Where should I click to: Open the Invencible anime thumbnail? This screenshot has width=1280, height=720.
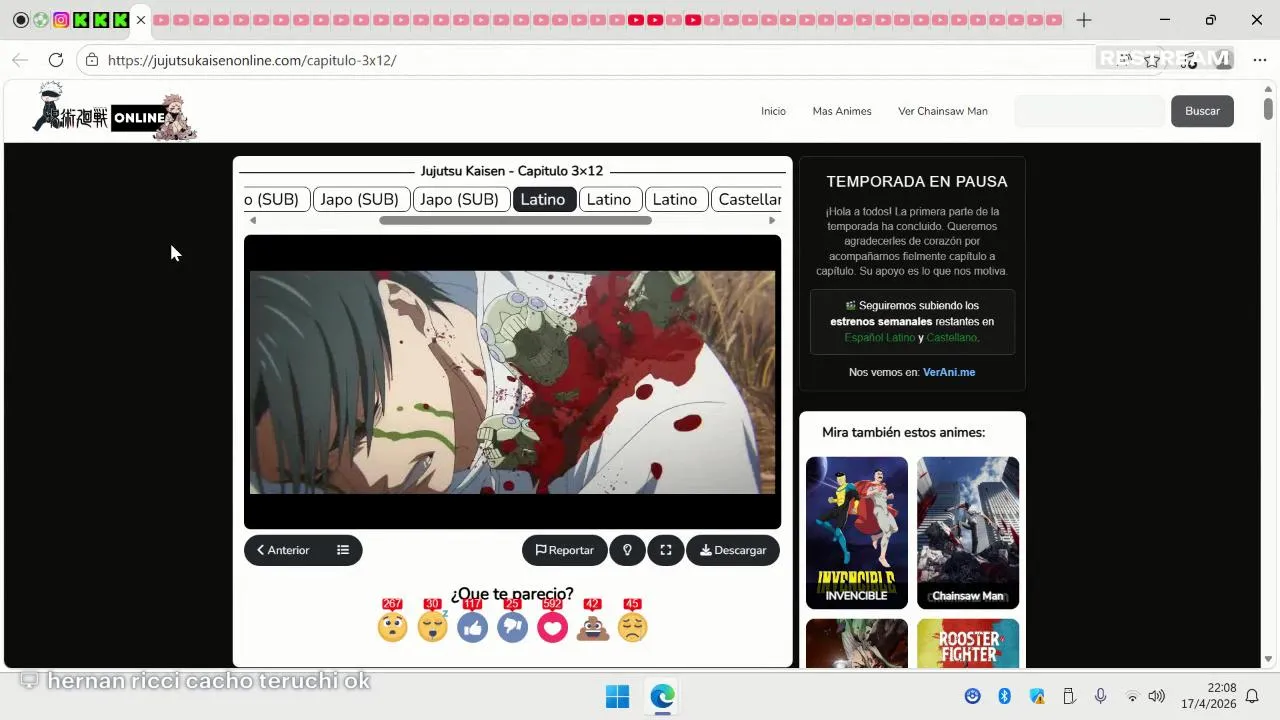coord(857,533)
